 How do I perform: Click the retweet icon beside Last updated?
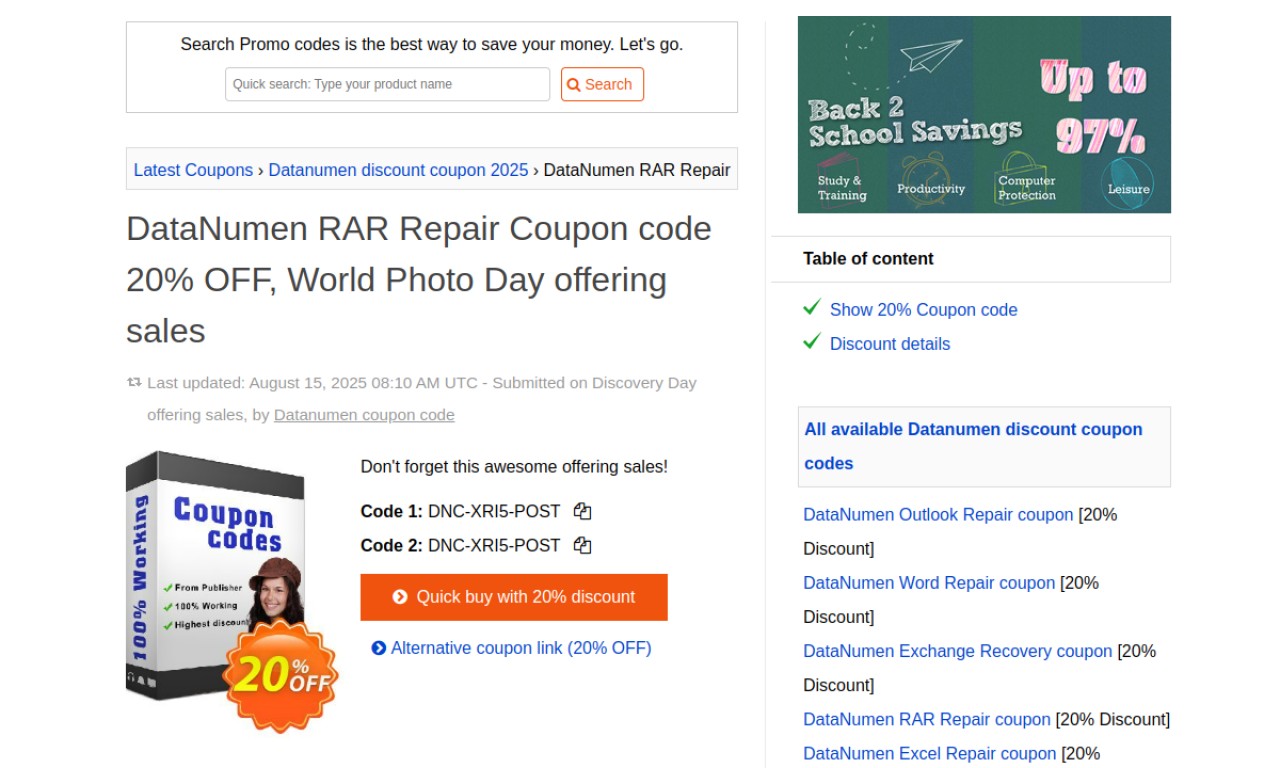tap(134, 382)
